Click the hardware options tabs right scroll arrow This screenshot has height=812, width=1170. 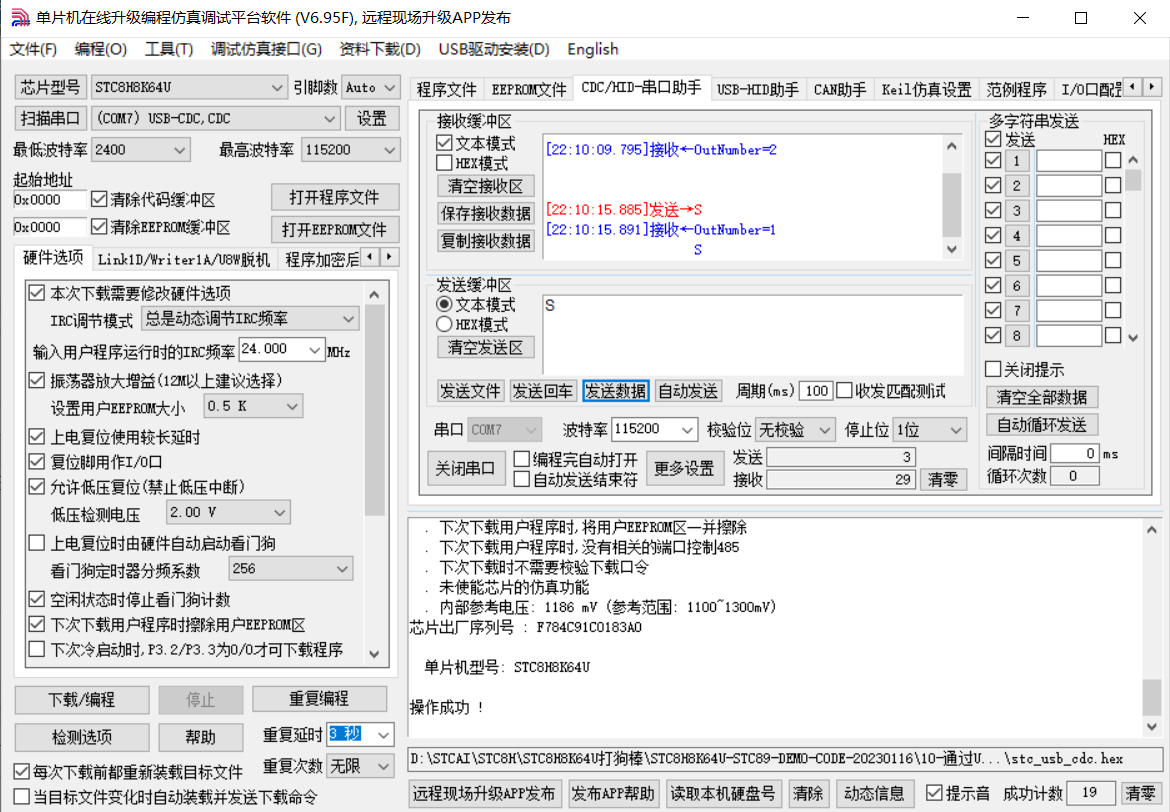coord(390,257)
